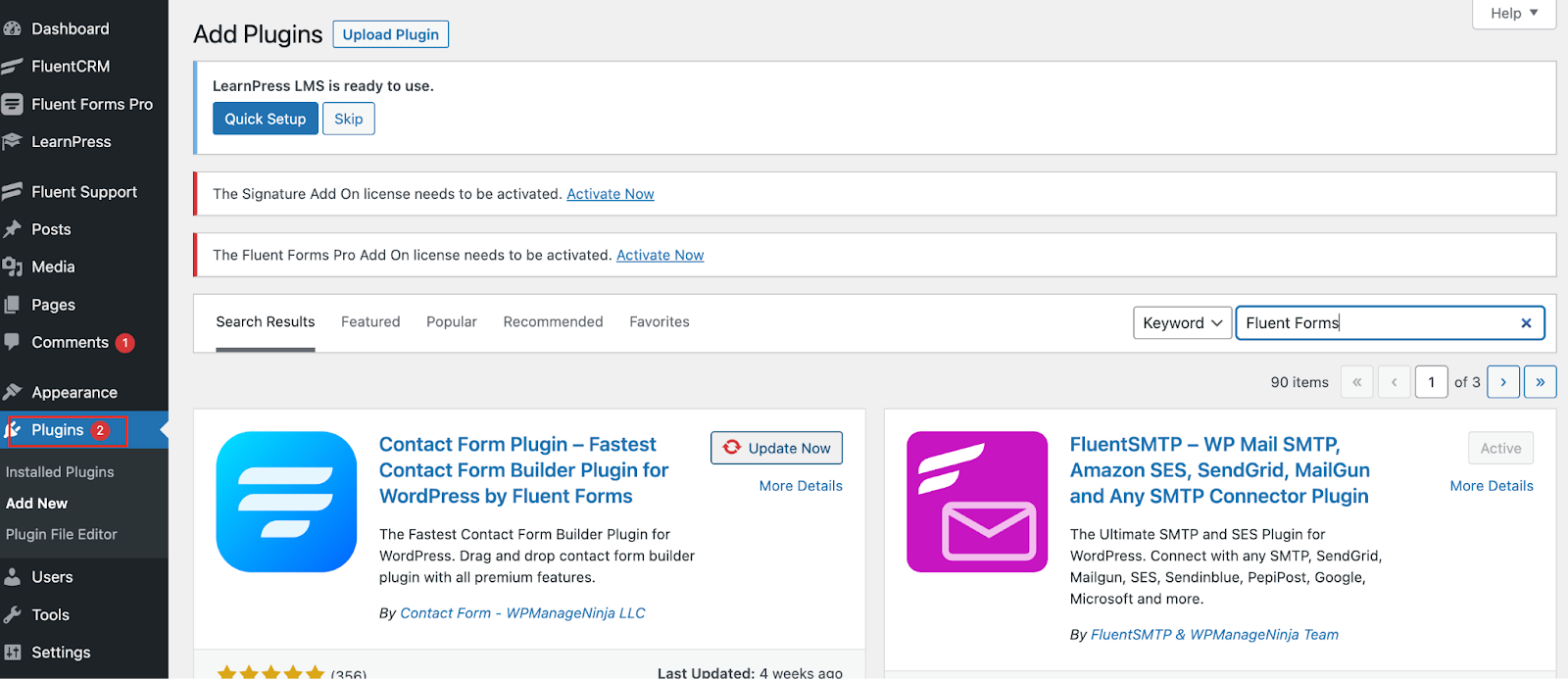Select Add New in Plugins submenu

(37, 504)
